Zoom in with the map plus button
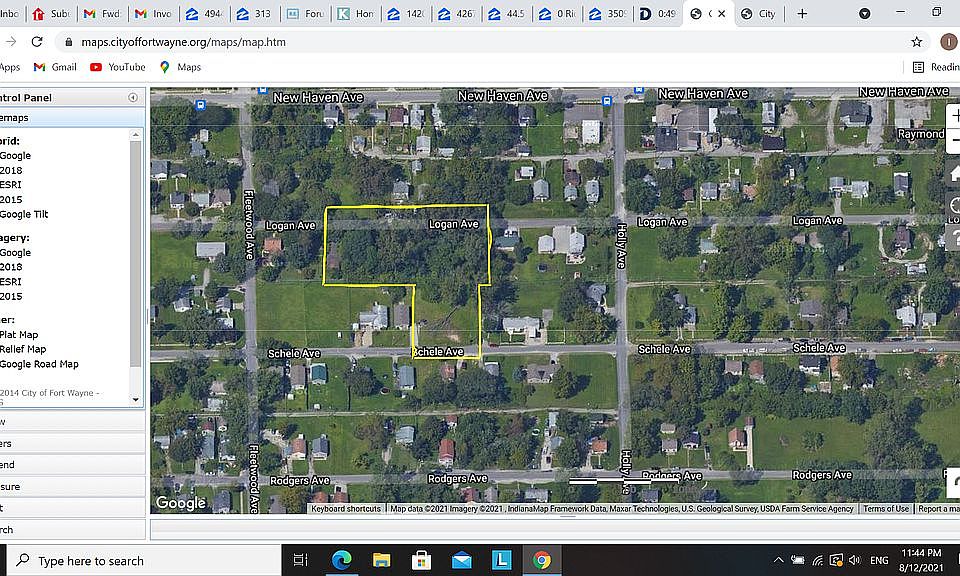Image resolution: width=960 pixels, height=576 pixels. (954, 114)
